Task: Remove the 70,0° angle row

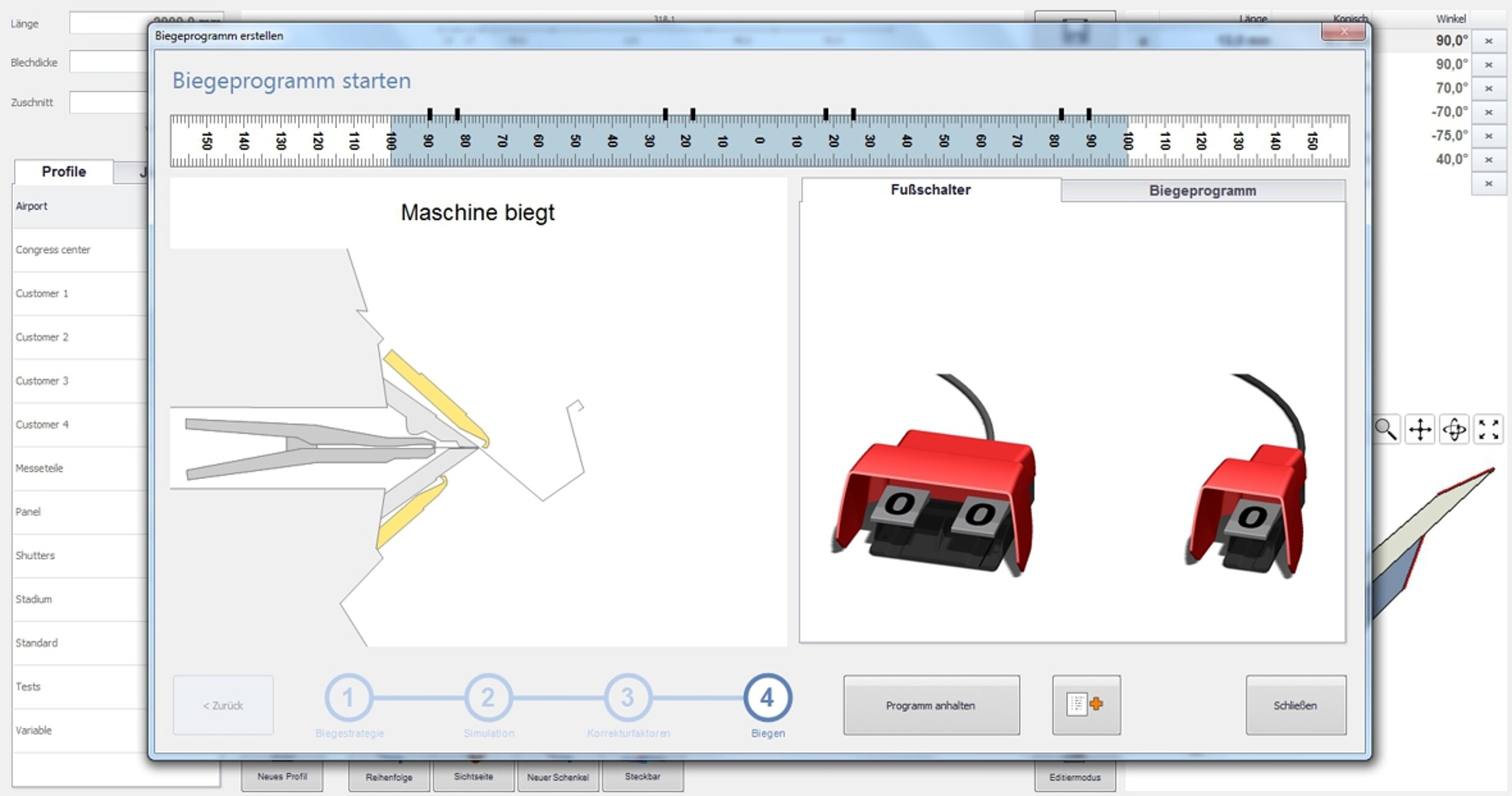Action: coord(1489,89)
